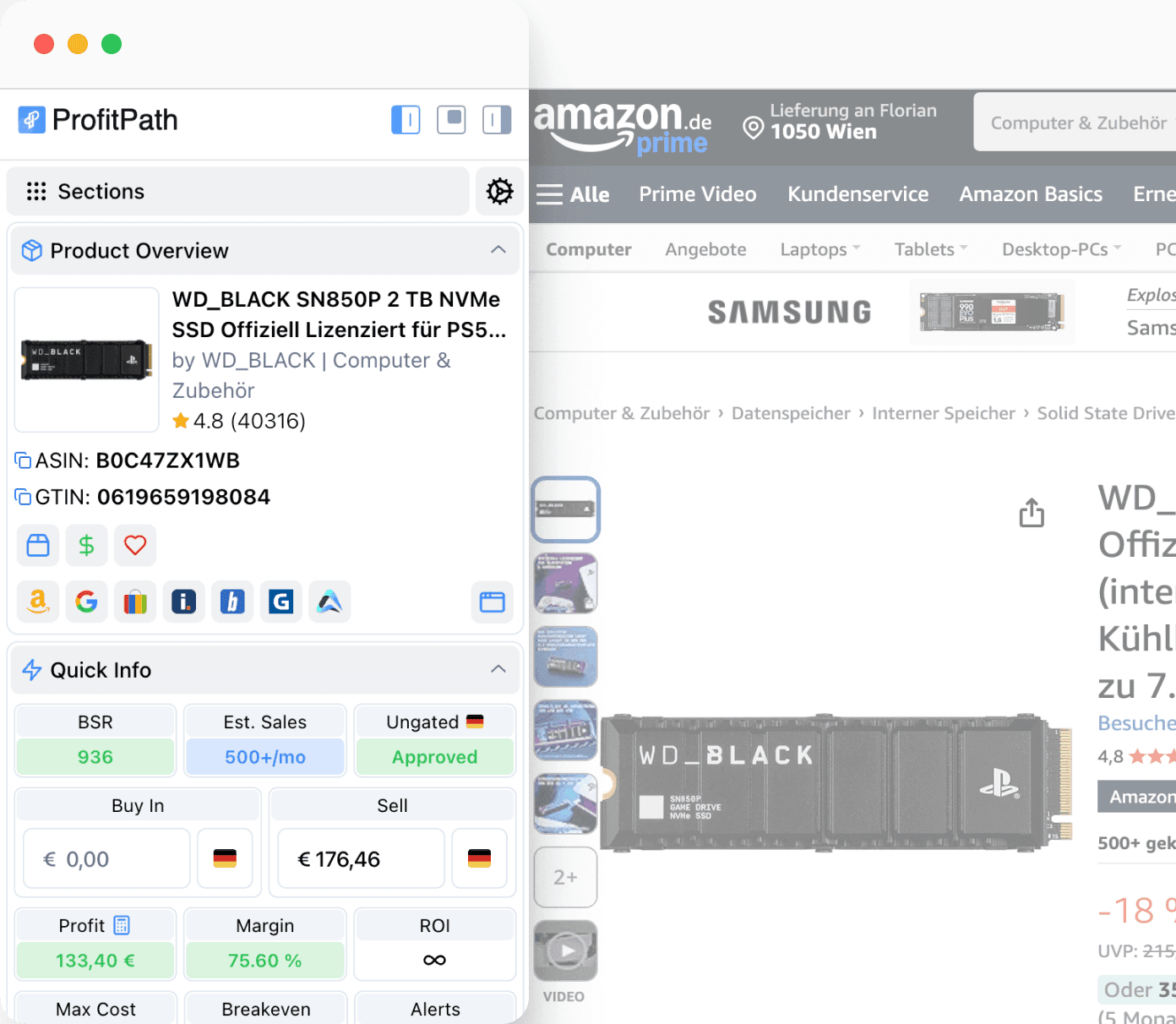Check prices on Idealo icon
The image size is (1176, 1024).
(x=183, y=602)
